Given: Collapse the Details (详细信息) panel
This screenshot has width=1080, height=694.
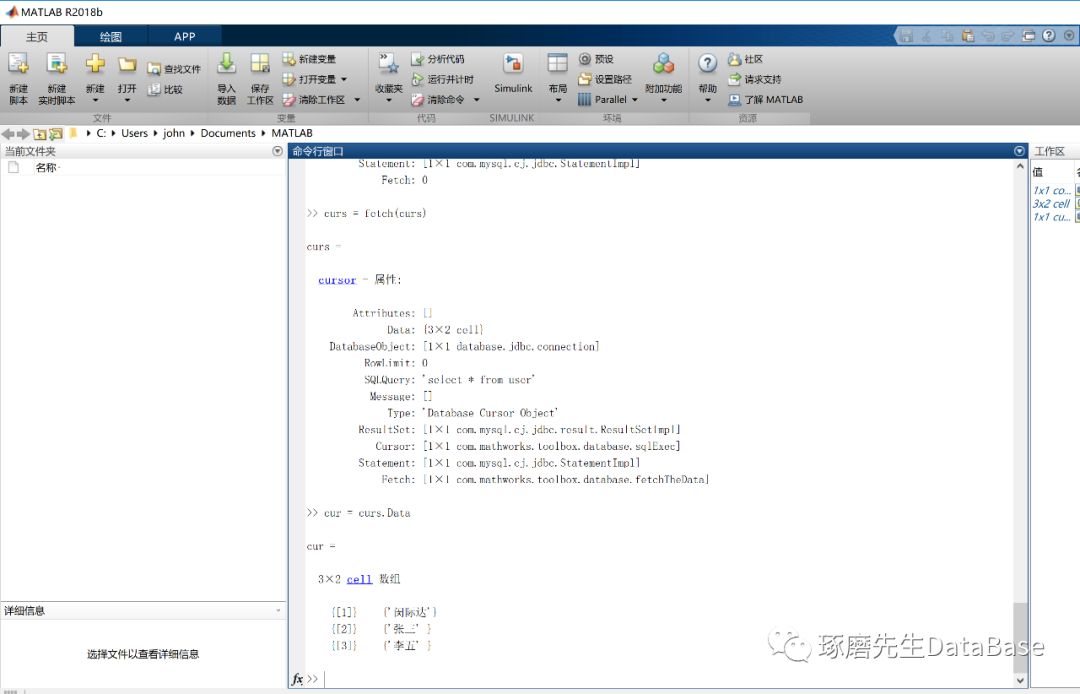Looking at the screenshot, I should coord(278,611).
